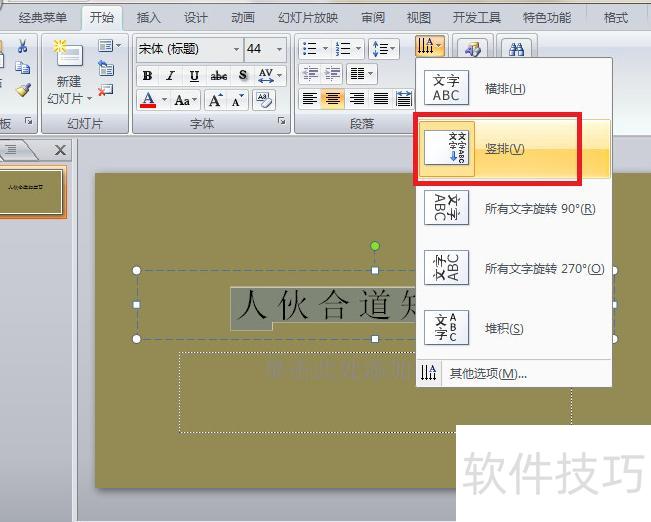This screenshot has width=651, height=522.
Task: Click Increase Font Size icon
Action: (215, 100)
